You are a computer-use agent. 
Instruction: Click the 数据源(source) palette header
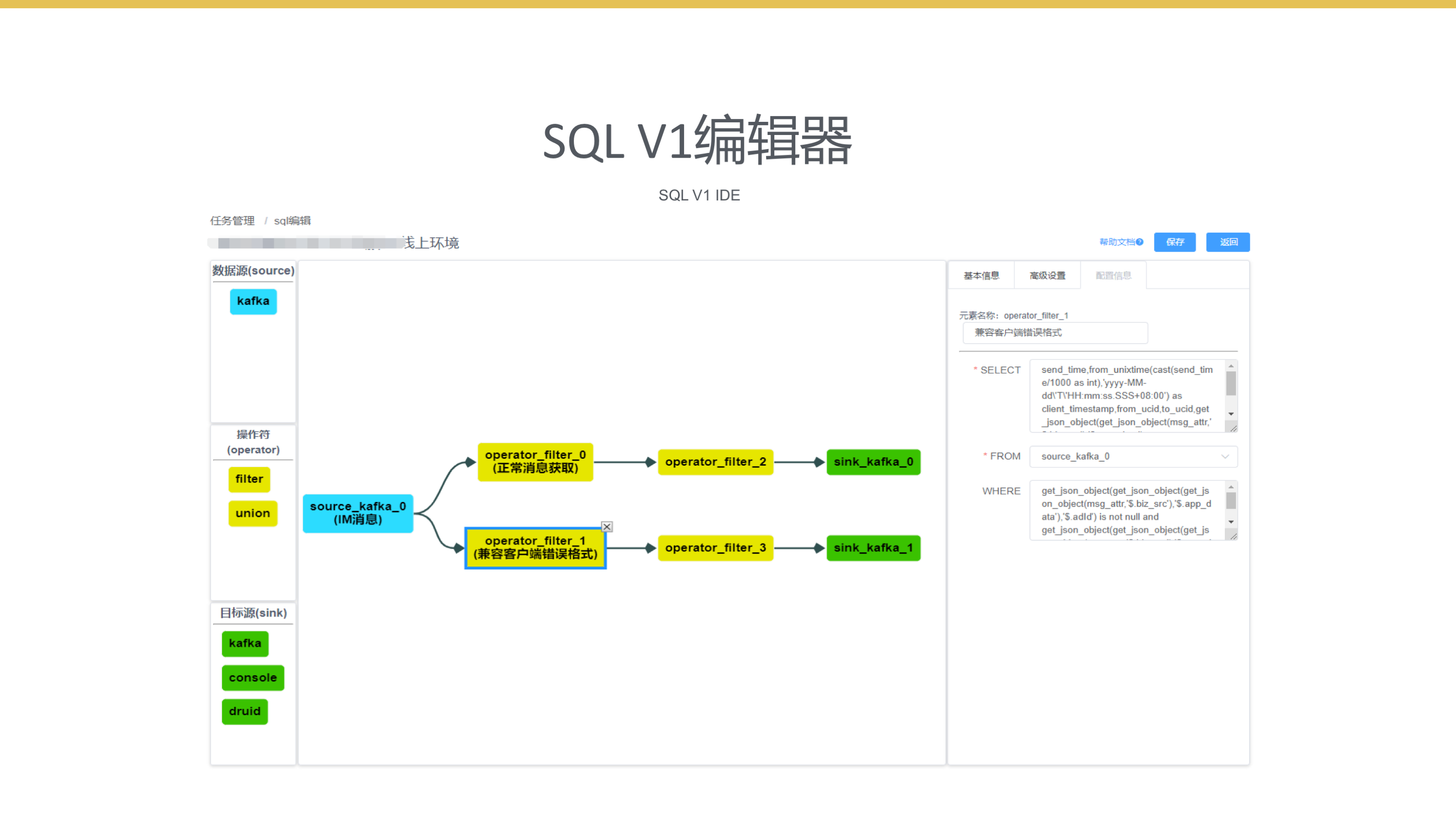pyautogui.click(x=253, y=271)
